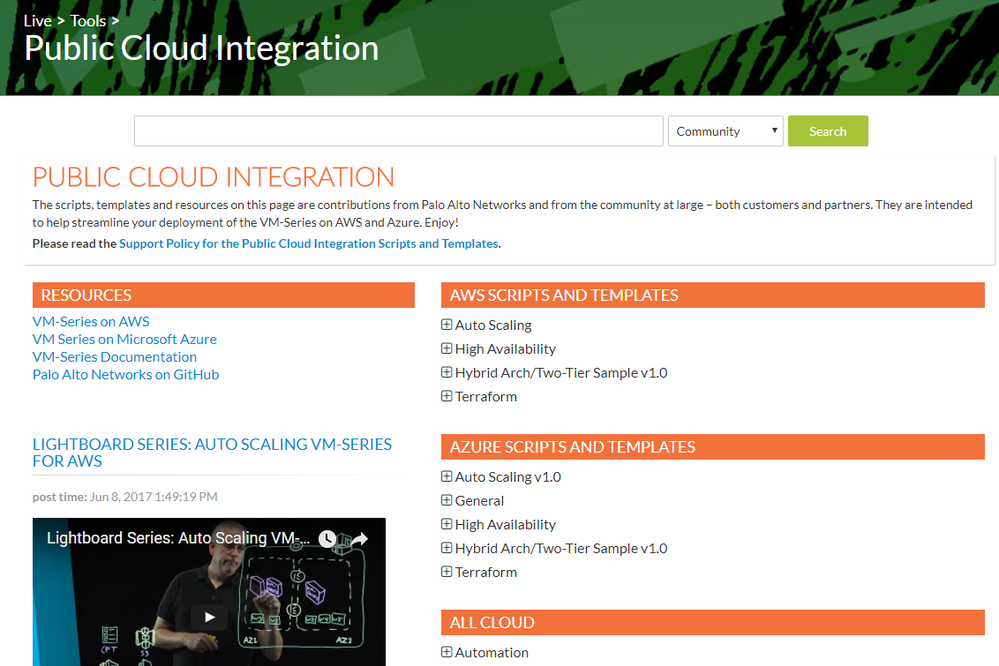Click the Azure Scripts and Templates header
The image size is (999, 666).
[713, 447]
